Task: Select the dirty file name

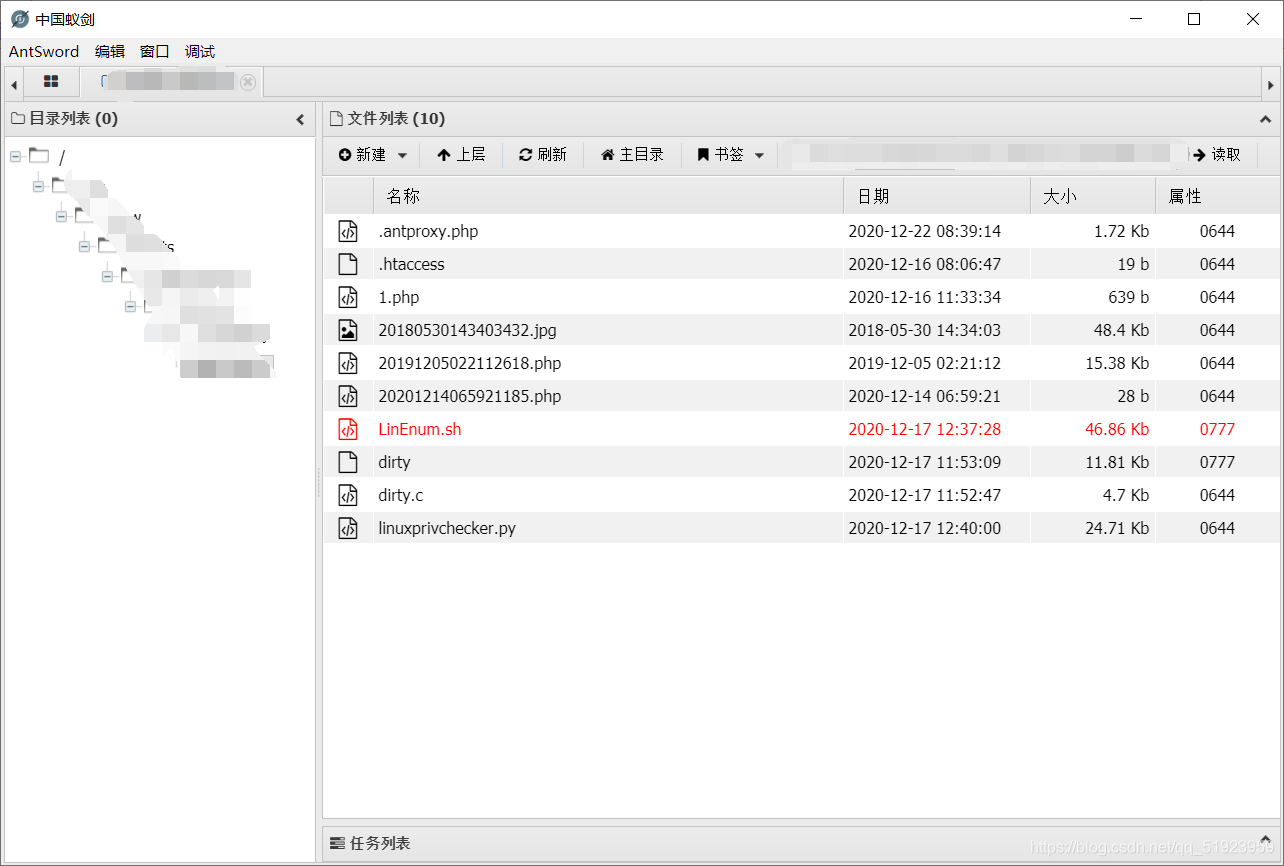Action: tap(394, 462)
